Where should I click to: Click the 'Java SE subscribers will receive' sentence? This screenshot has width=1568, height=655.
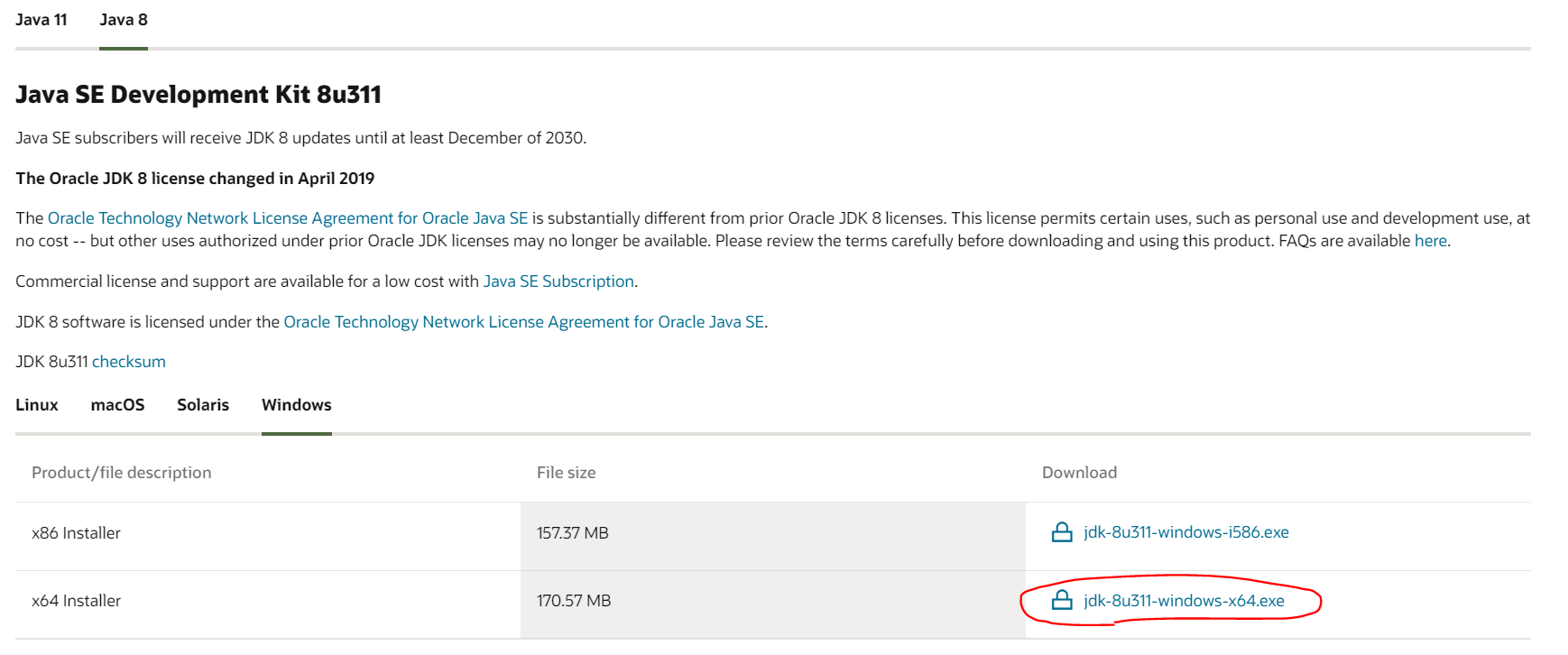pyautogui.click(x=301, y=138)
